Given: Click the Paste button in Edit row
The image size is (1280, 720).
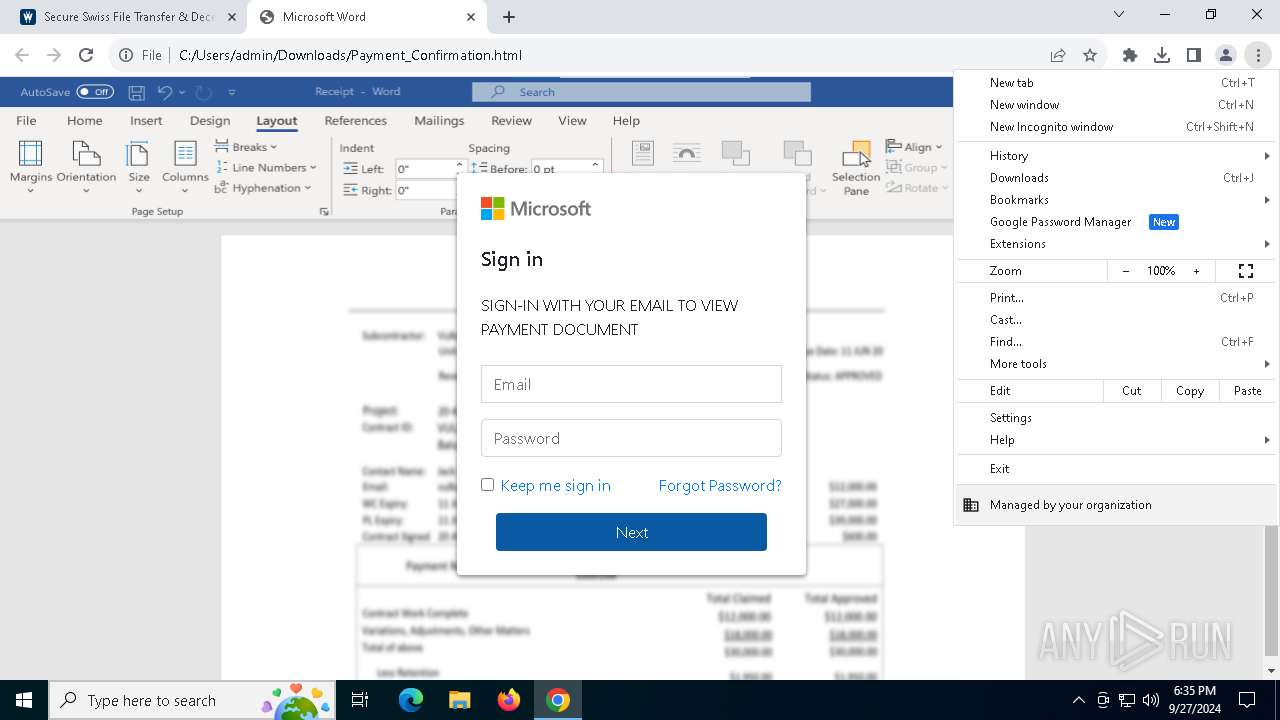Looking at the screenshot, I should point(1248,391).
